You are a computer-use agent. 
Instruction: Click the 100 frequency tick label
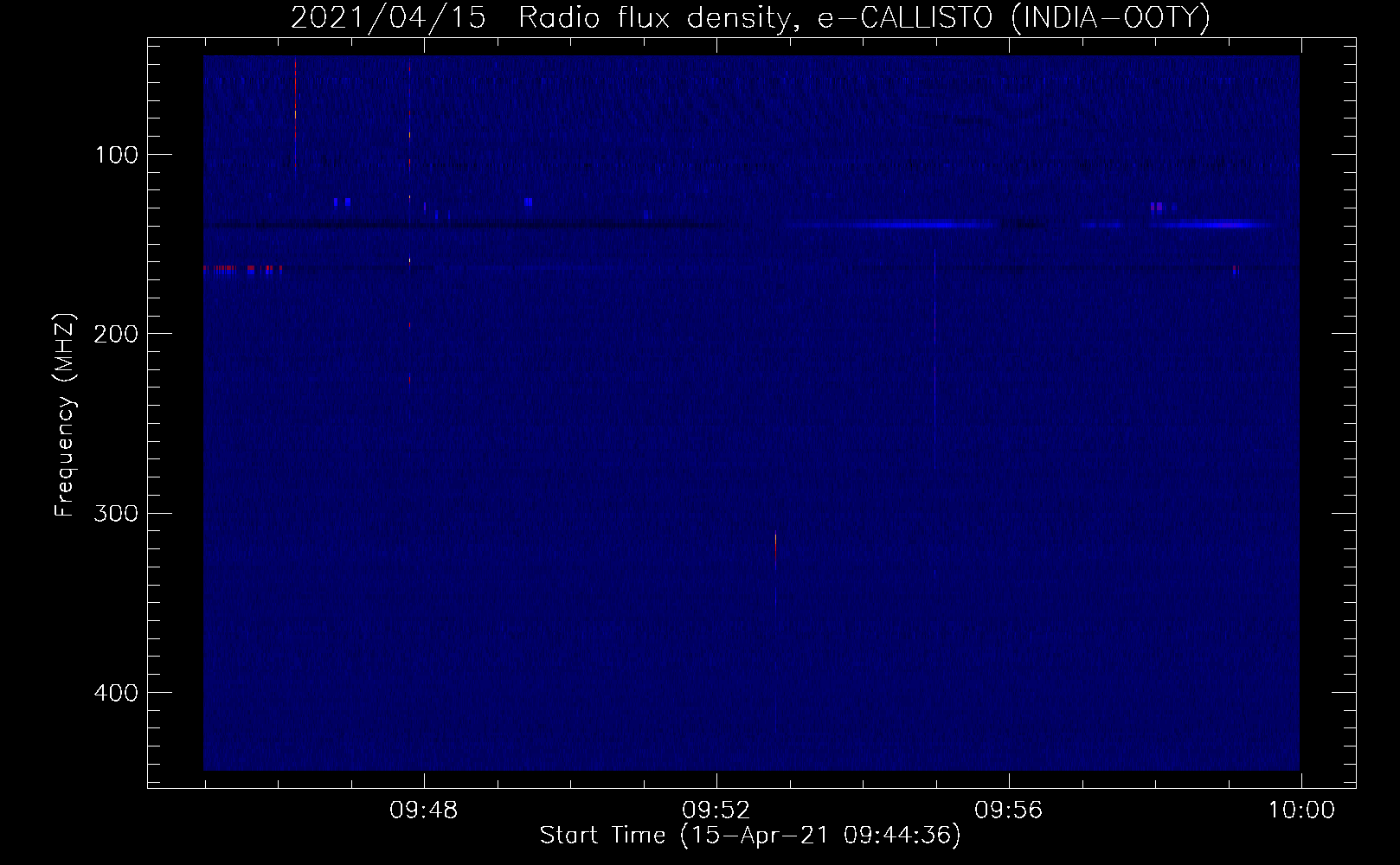tap(118, 155)
